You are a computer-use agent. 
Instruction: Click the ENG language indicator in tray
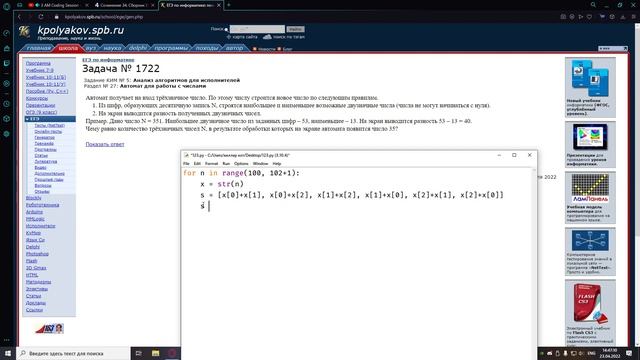591,353
